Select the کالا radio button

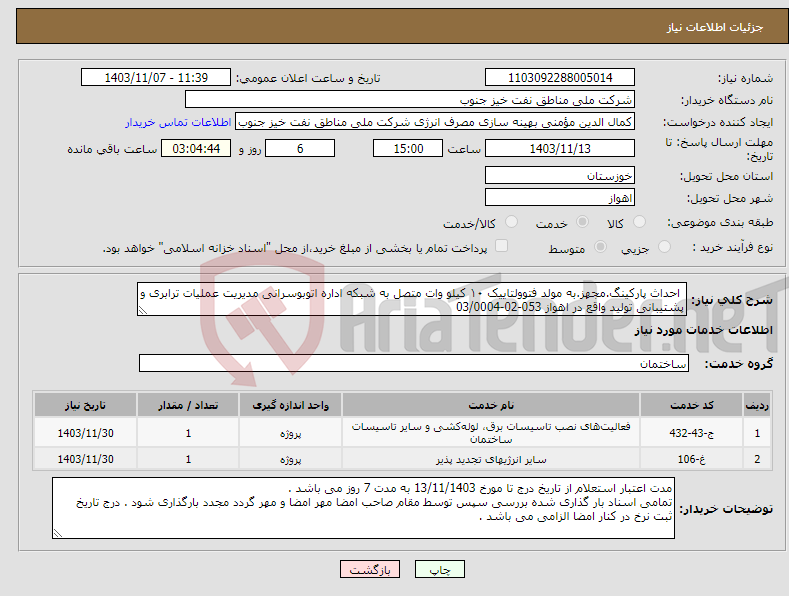point(639,222)
